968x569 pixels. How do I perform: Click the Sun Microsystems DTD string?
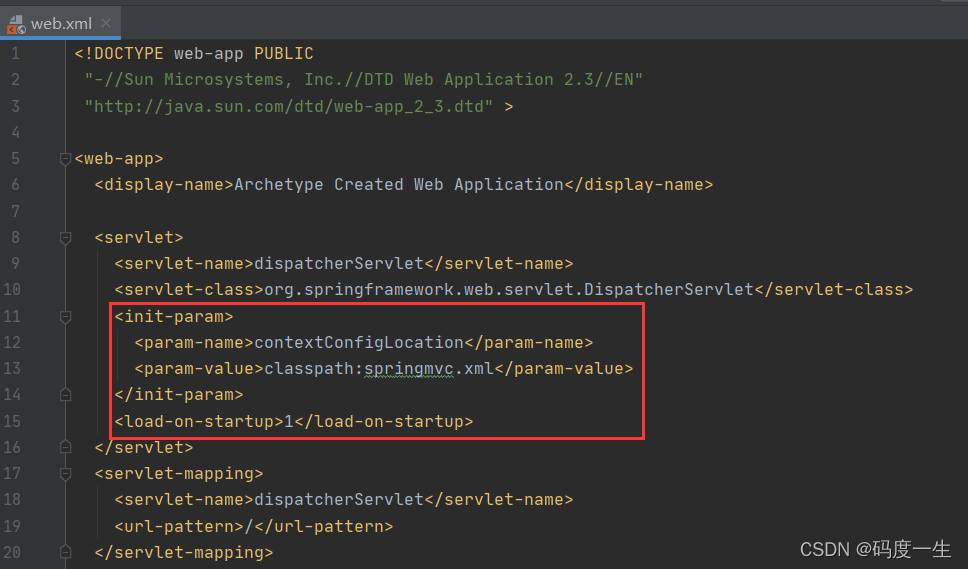tap(364, 80)
